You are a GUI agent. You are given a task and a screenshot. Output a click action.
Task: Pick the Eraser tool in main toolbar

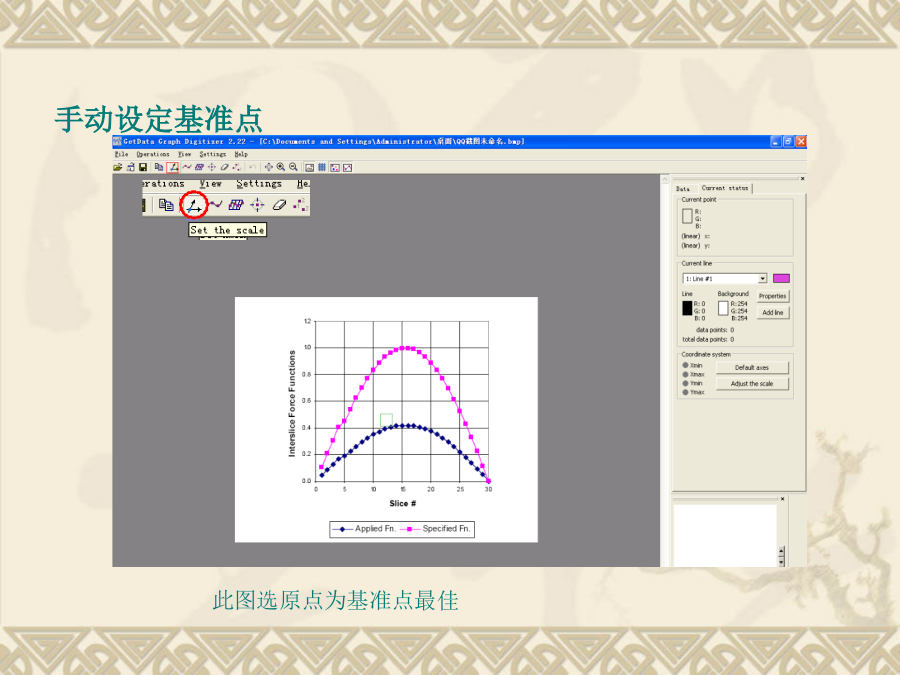(224, 167)
